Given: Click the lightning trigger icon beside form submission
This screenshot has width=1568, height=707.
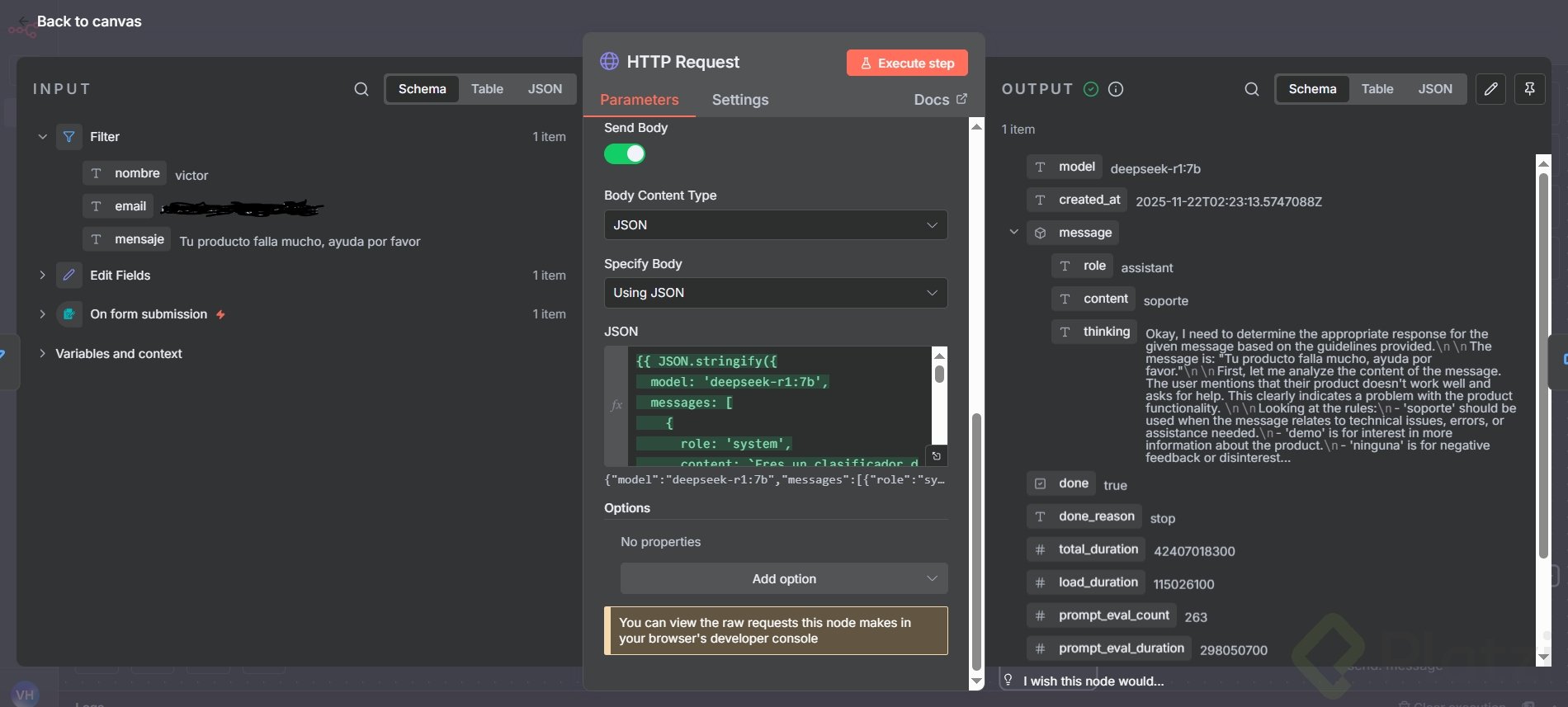Looking at the screenshot, I should 220,314.
